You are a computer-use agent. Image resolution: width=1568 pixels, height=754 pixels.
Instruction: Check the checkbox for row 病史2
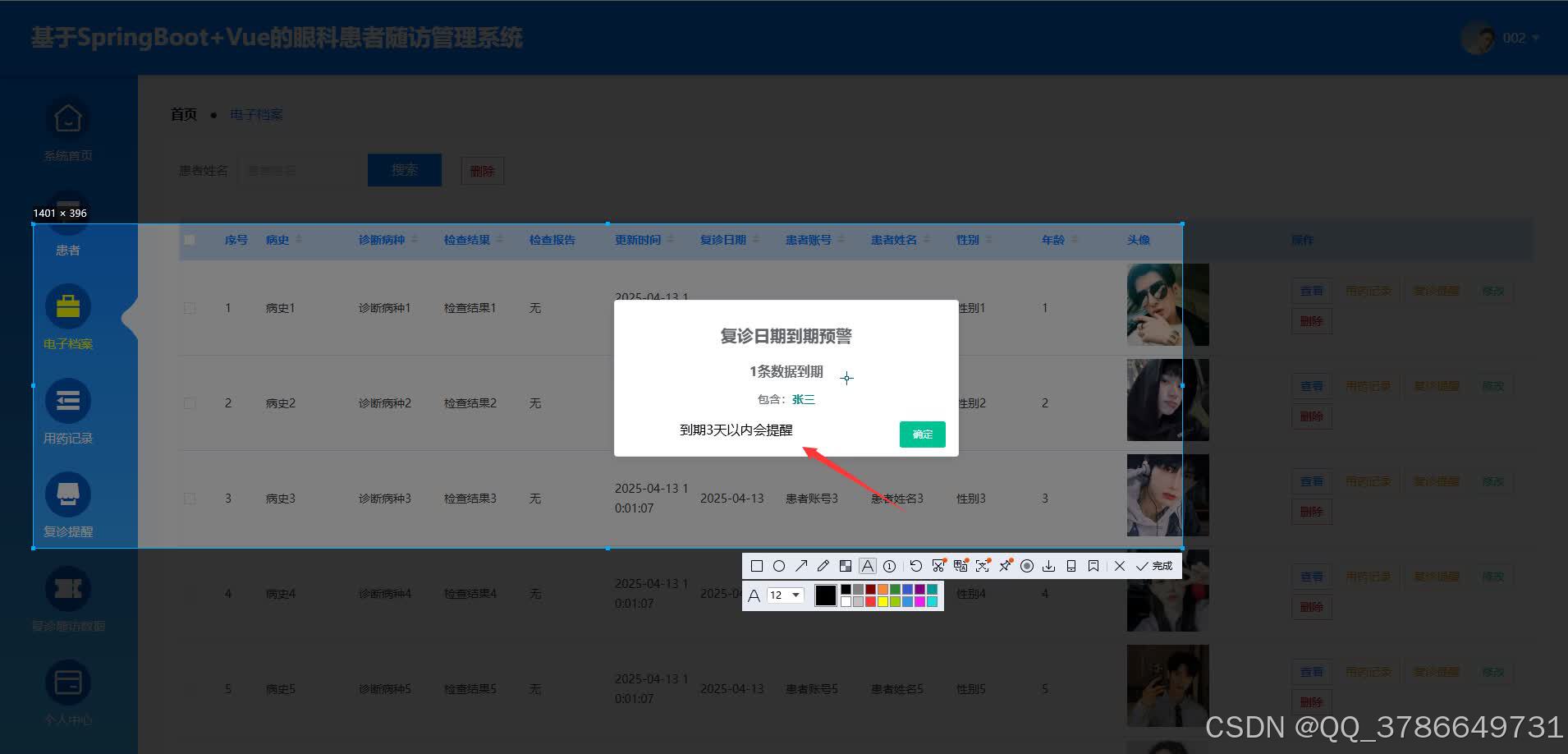click(190, 402)
